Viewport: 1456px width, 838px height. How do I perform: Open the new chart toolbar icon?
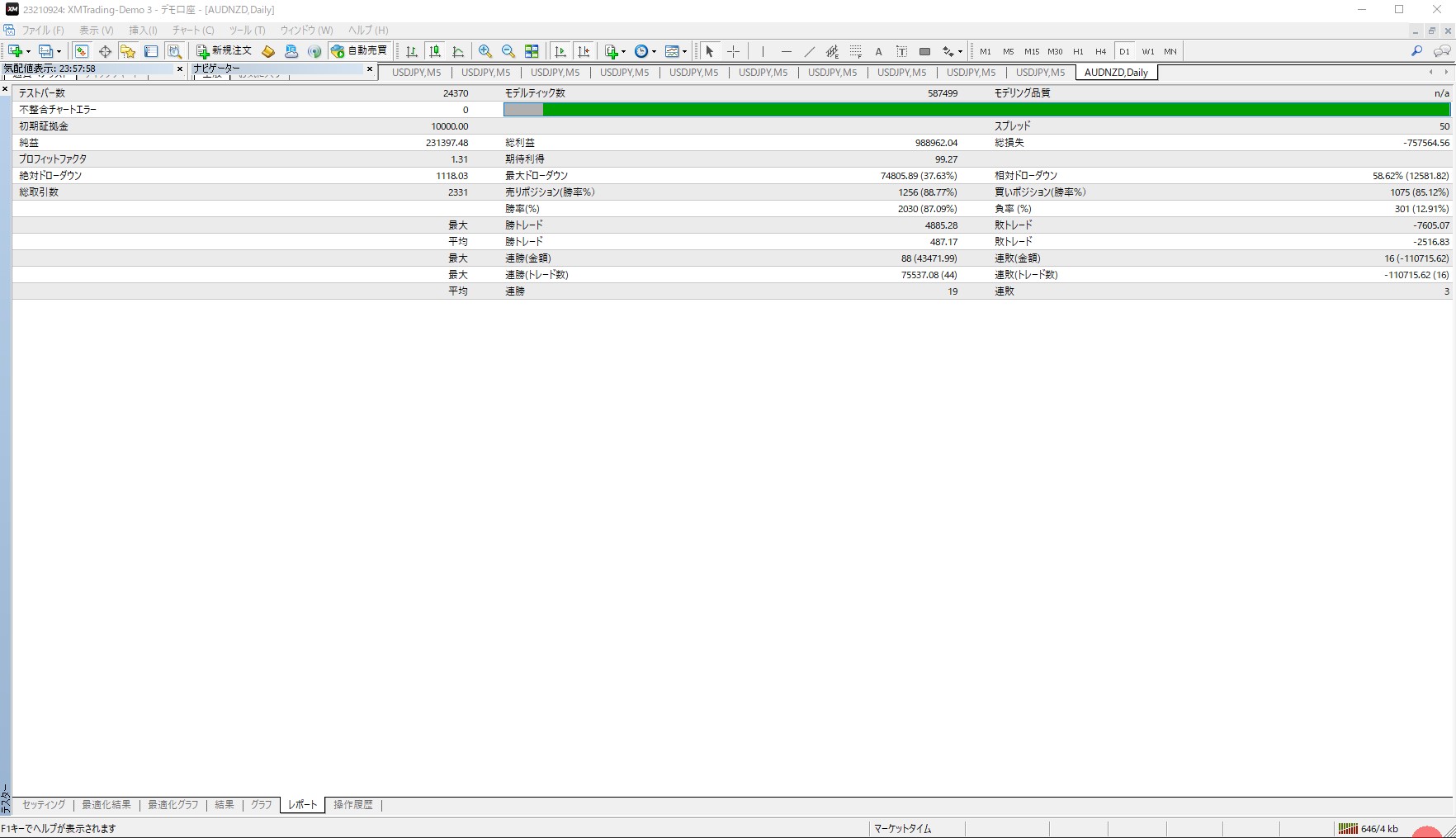click(15, 51)
